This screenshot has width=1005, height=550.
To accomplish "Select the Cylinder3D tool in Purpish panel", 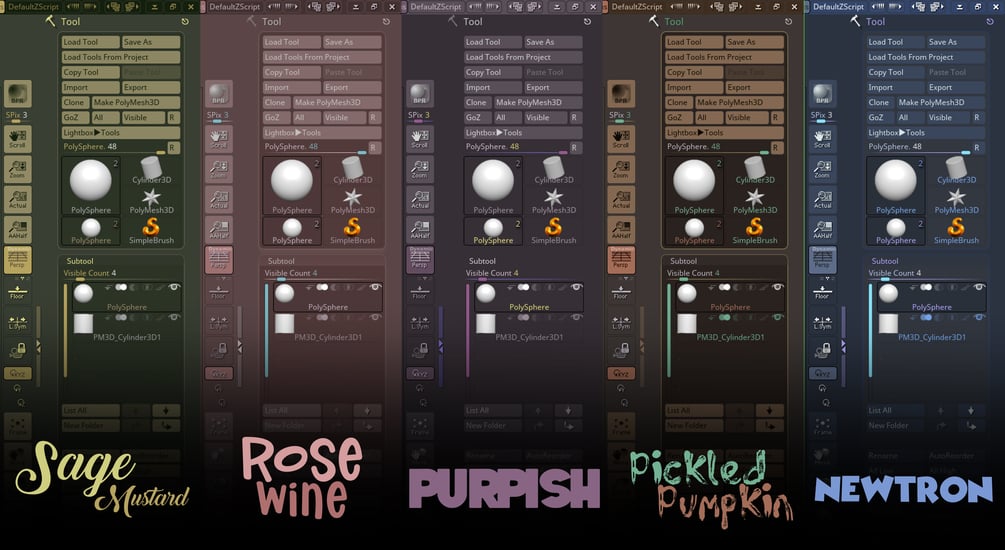I will (x=554, y=171).
